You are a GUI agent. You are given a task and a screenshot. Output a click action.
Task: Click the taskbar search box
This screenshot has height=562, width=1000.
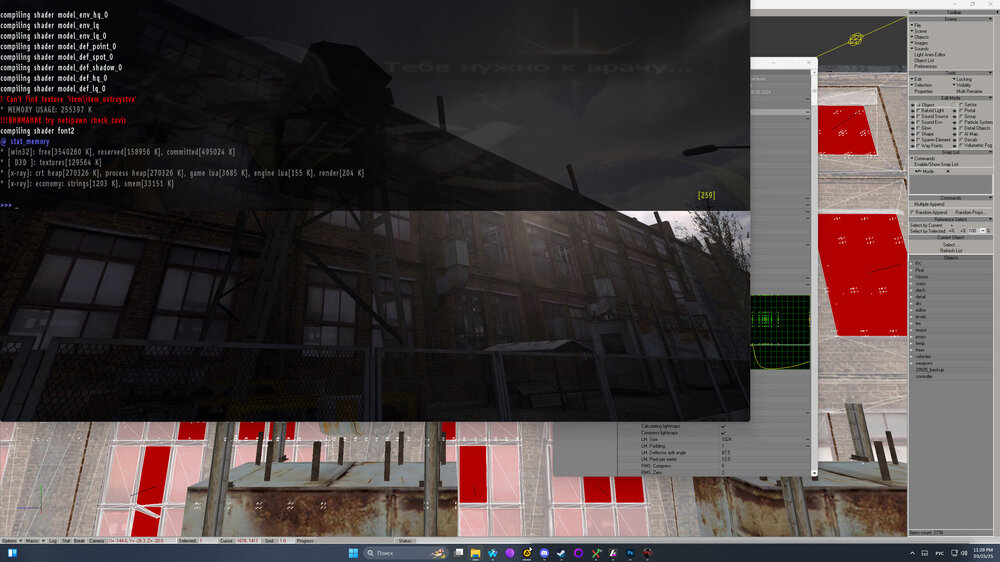[405, 553]
